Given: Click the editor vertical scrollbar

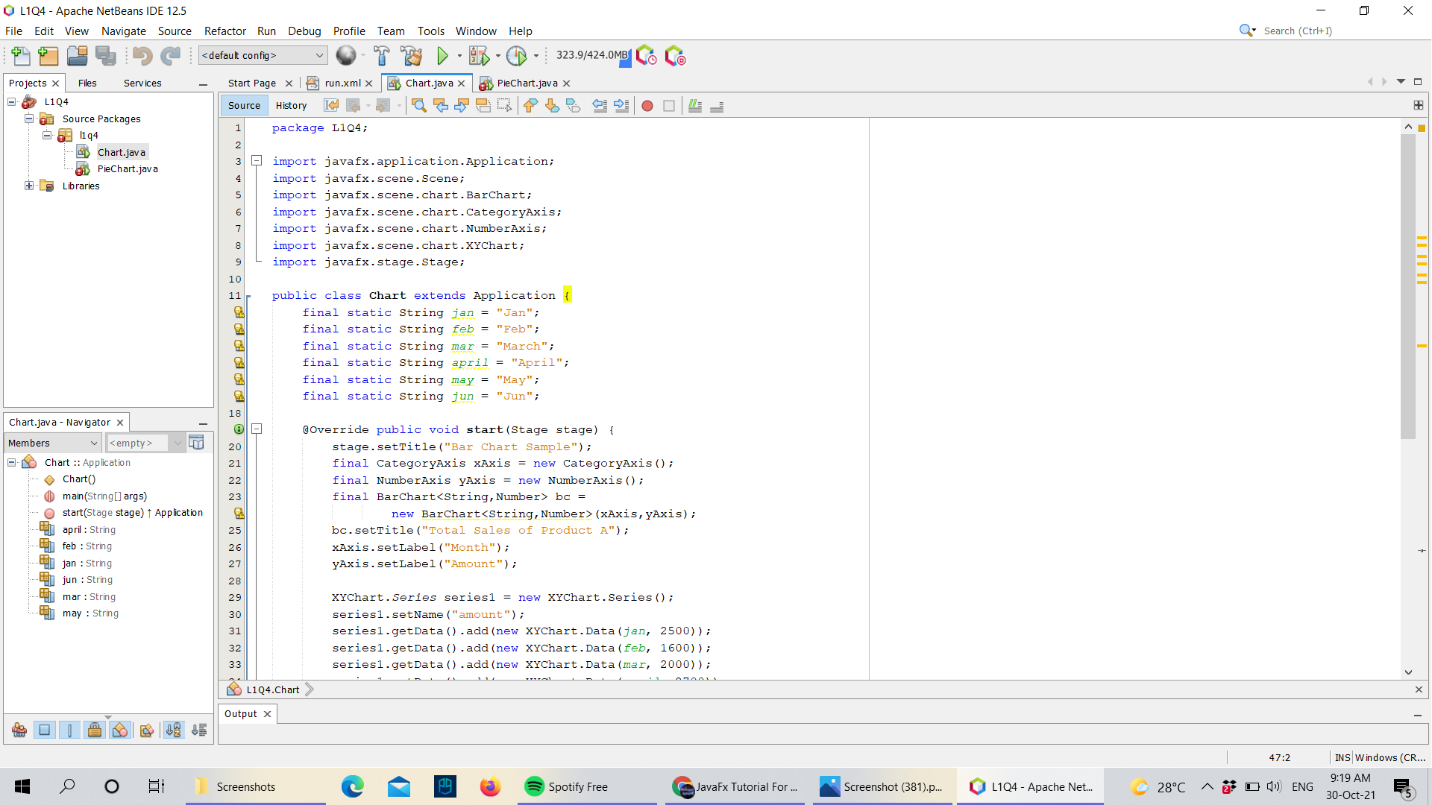Looking at the screenshot, I should pos(1408,300).
